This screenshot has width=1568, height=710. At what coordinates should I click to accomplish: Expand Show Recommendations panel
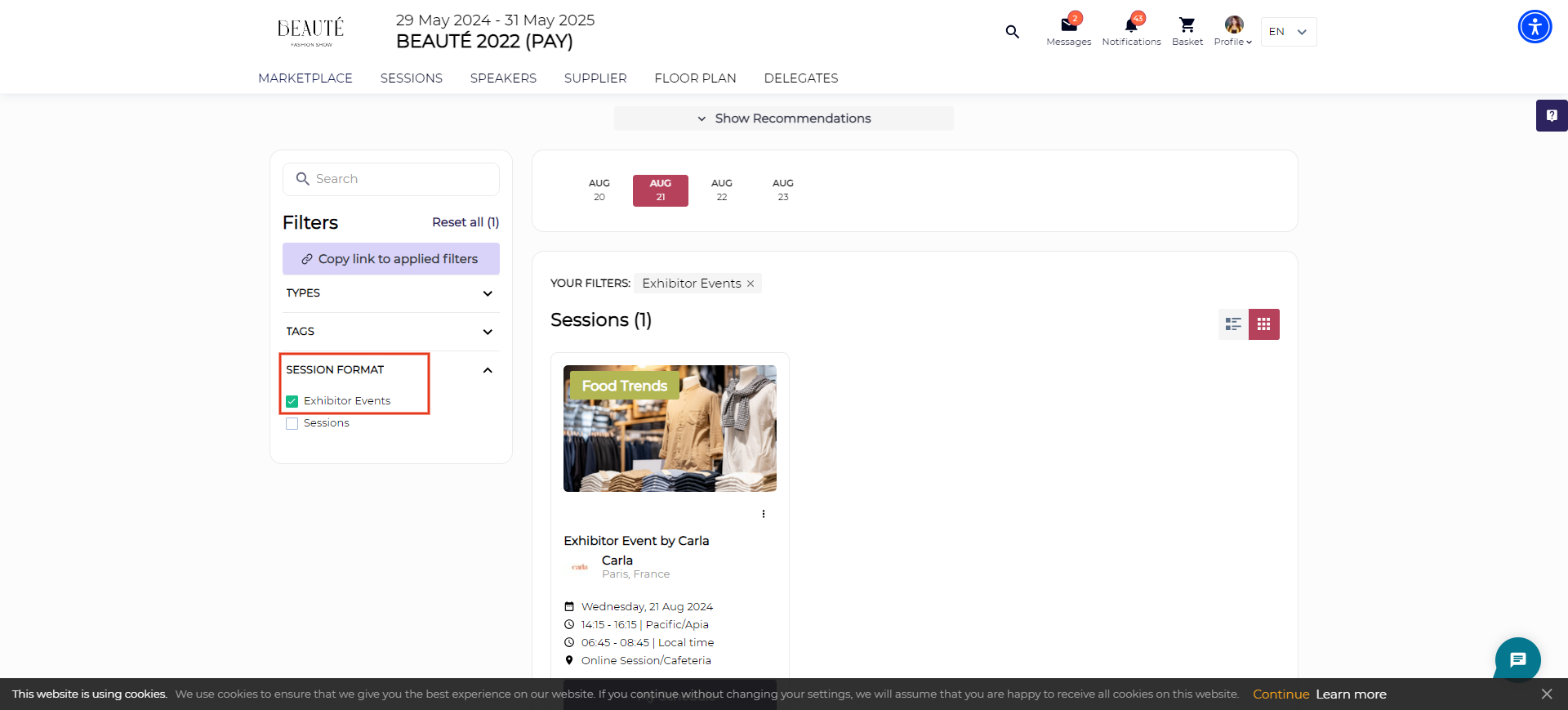point(784,118)
